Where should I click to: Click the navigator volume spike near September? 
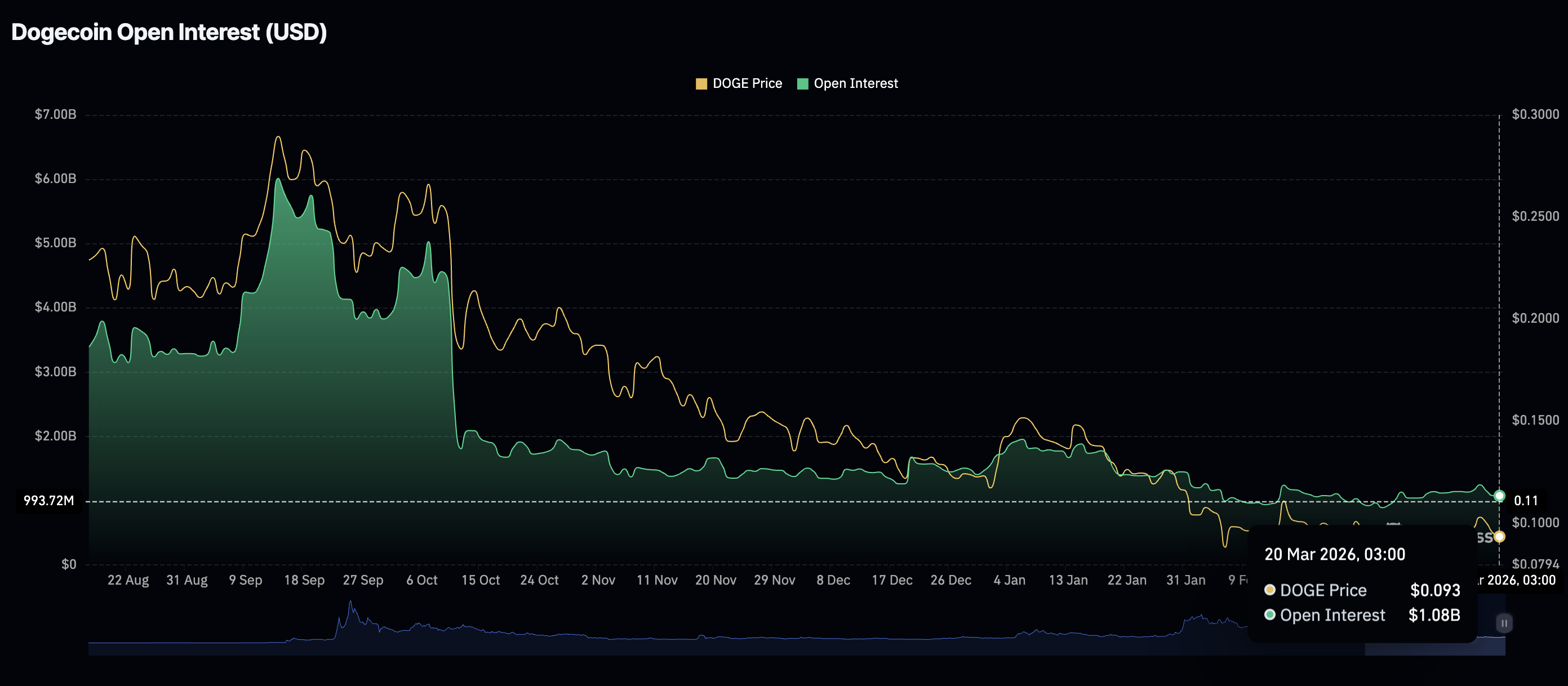click(350, 609)
